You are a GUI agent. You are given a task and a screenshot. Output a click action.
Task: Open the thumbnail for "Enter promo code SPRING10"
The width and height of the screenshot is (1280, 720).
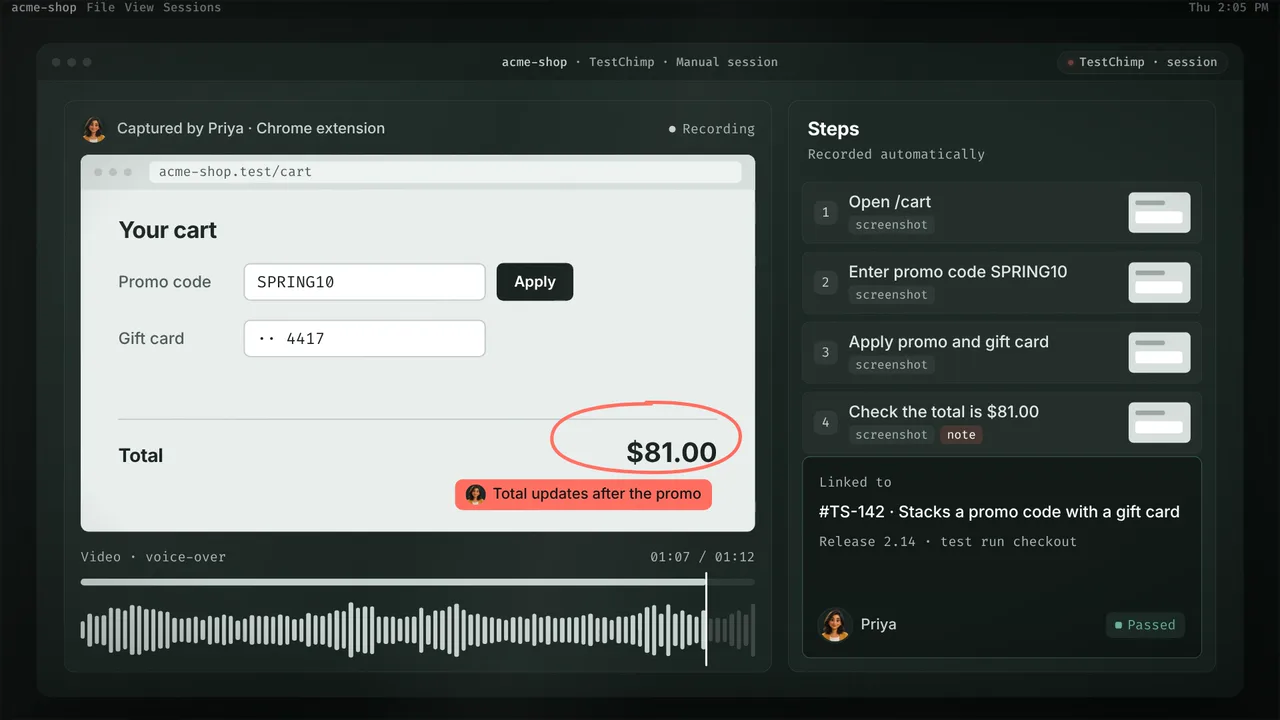point(1159,282)
